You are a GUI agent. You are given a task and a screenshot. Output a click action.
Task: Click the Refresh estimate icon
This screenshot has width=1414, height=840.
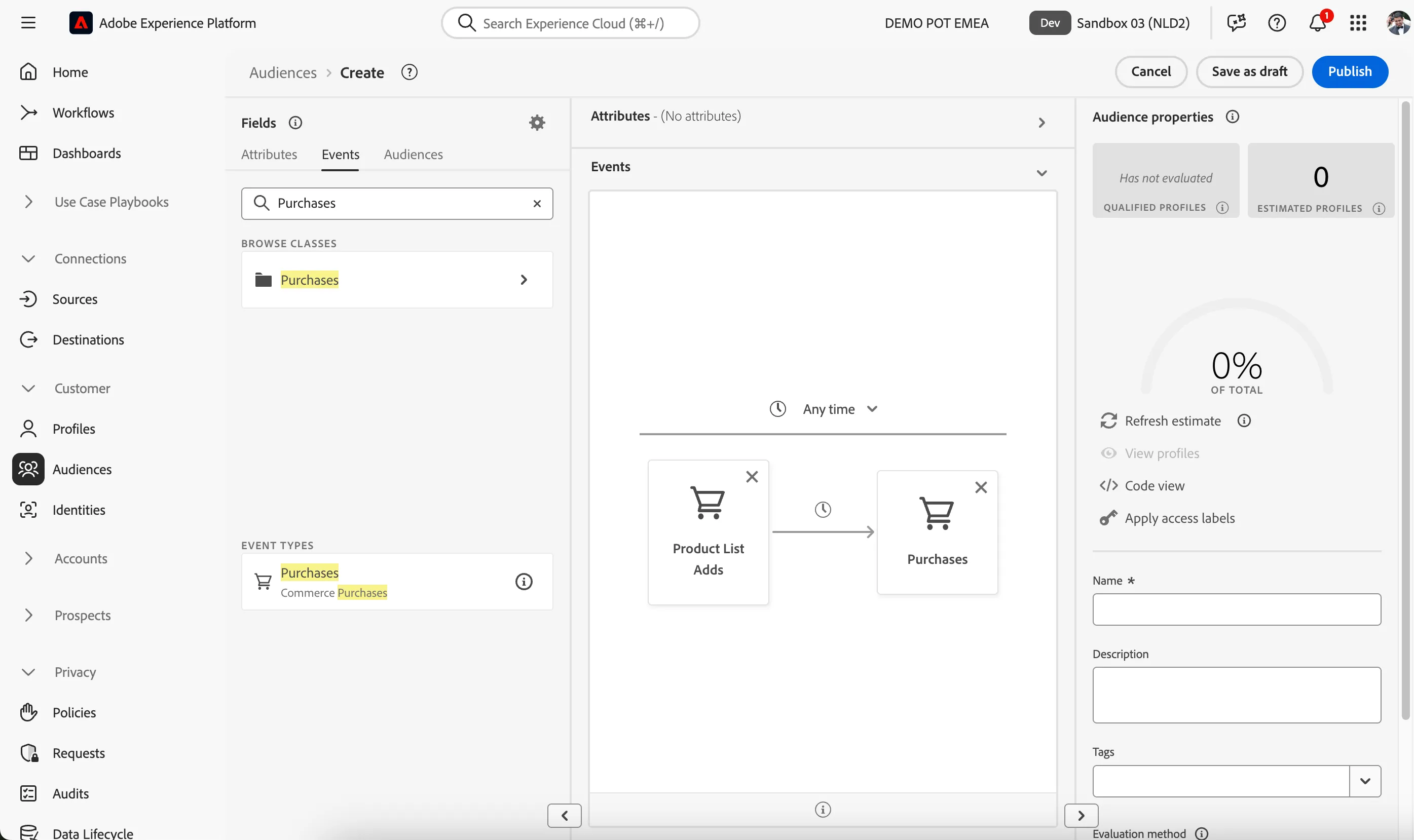1108,421
